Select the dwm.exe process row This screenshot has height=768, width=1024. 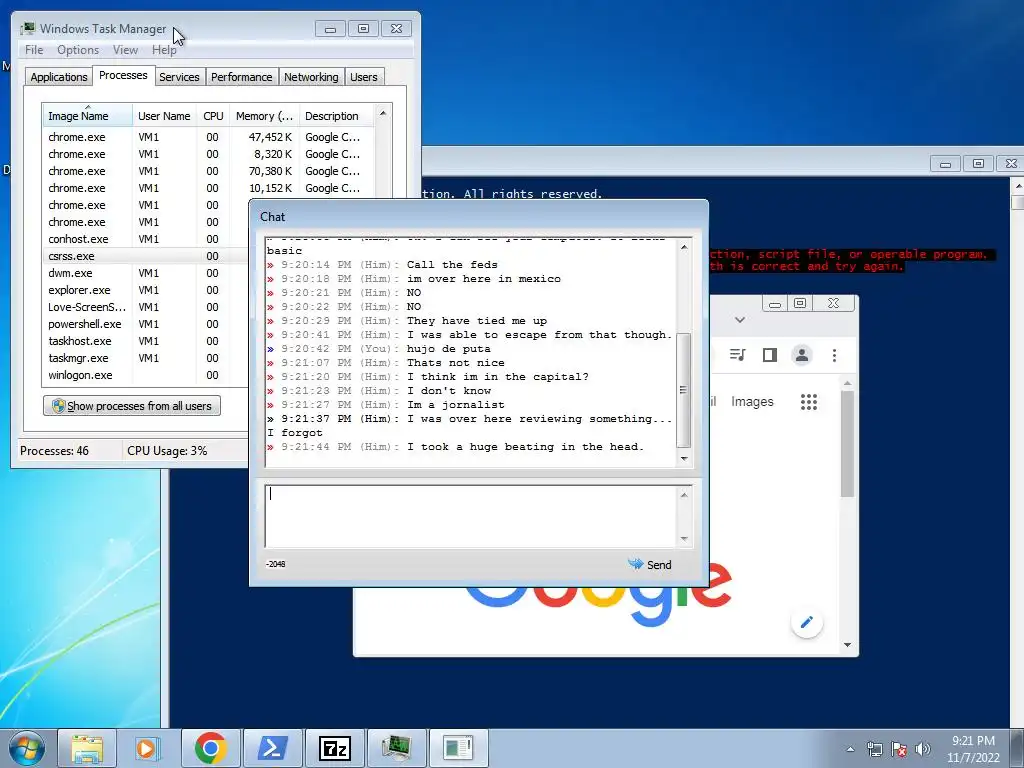(146, 273)
